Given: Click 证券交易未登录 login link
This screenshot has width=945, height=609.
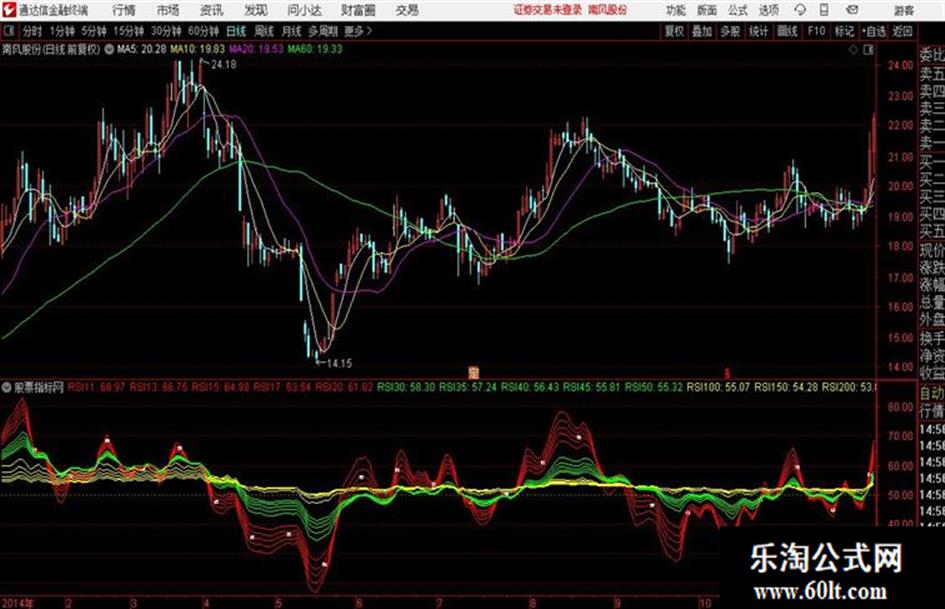Looking at the screenshot, I should tap(548, 10).
